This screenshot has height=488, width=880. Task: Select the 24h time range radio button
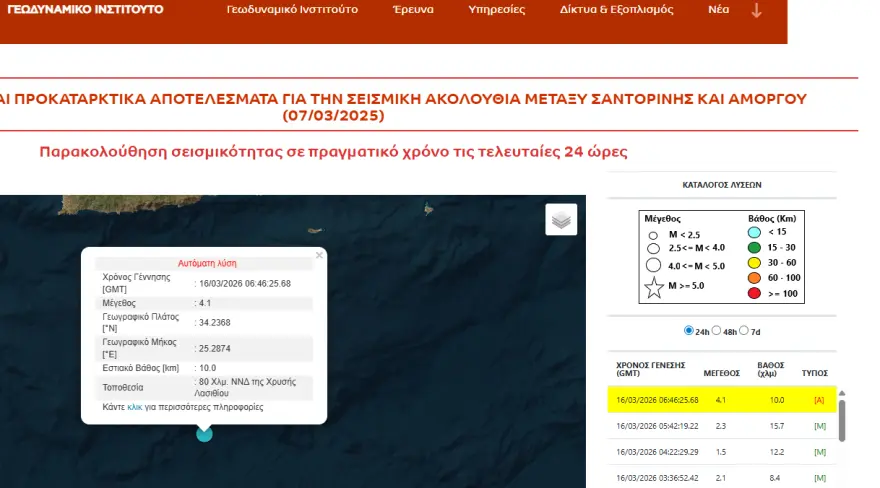point(689,330)
